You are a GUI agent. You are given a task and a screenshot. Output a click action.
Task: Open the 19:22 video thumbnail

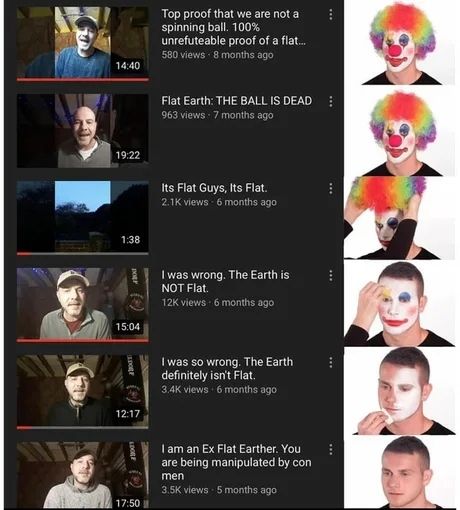(83, 131)
